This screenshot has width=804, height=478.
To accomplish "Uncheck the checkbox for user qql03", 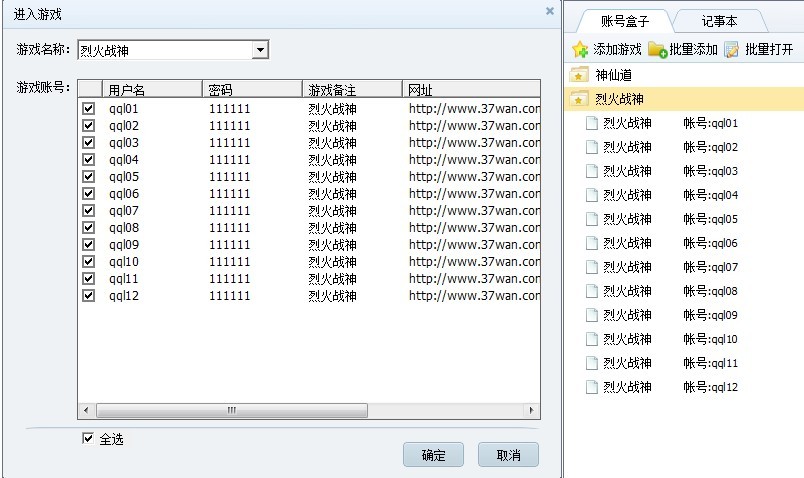I will (89, 143).
